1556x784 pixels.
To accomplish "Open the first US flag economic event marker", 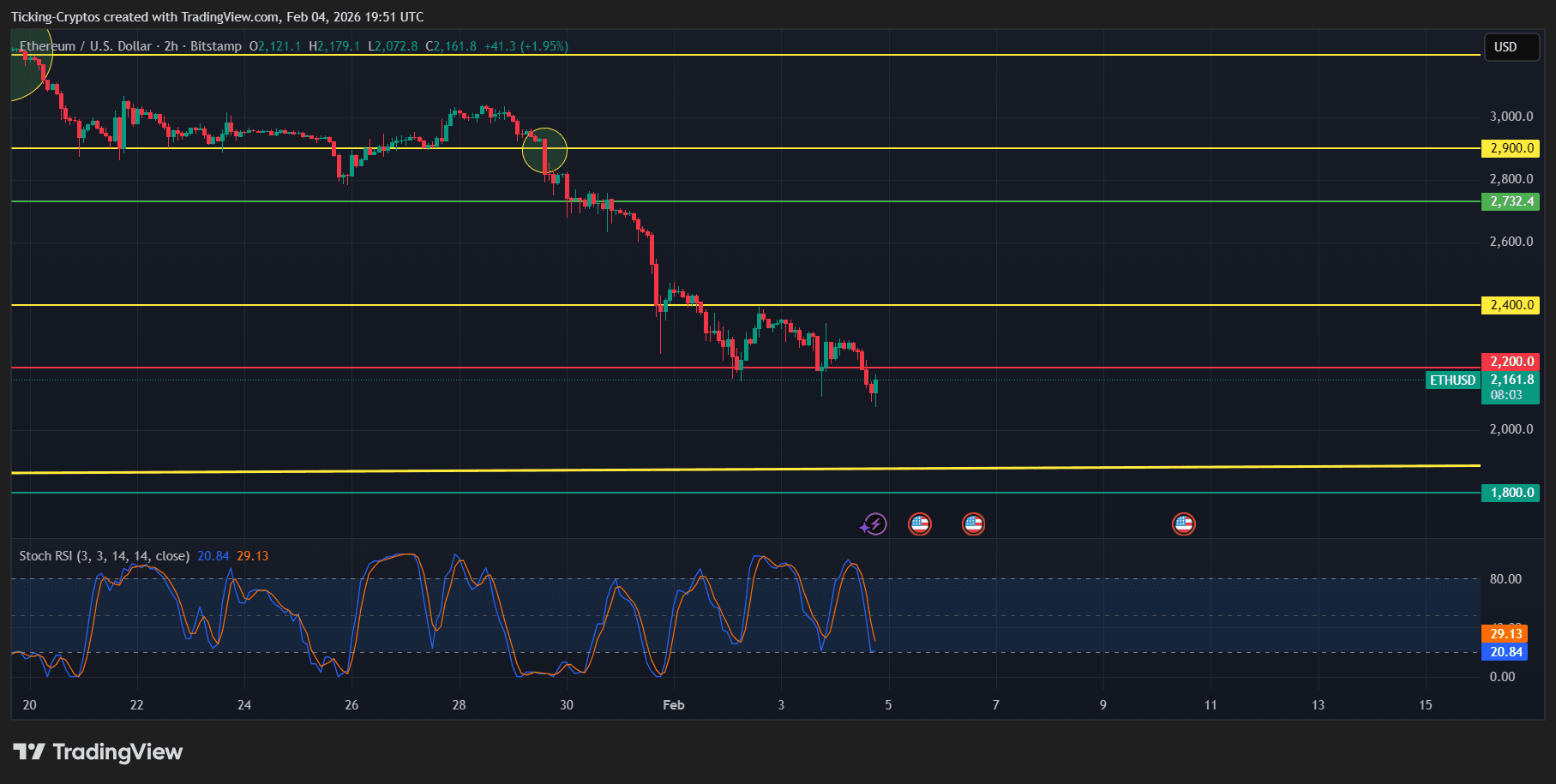I will [x=920, y=524].
